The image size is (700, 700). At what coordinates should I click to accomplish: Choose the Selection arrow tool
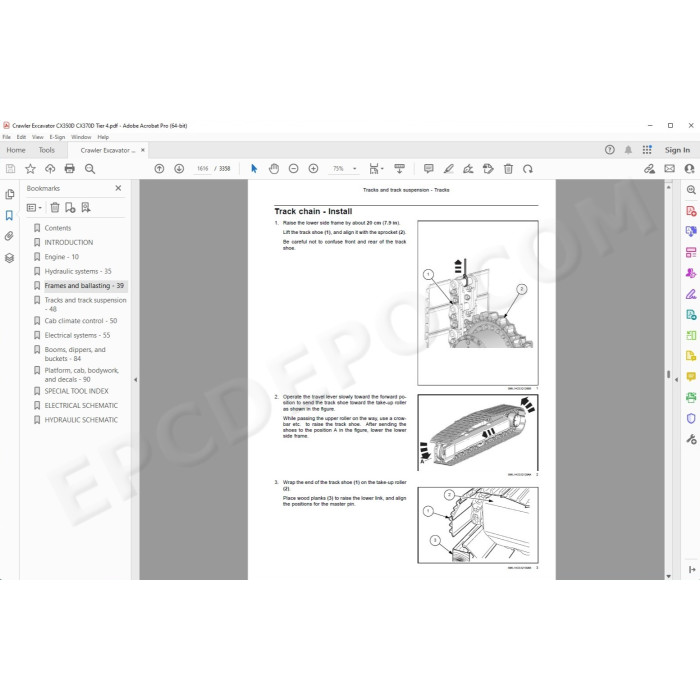[254, 169]
